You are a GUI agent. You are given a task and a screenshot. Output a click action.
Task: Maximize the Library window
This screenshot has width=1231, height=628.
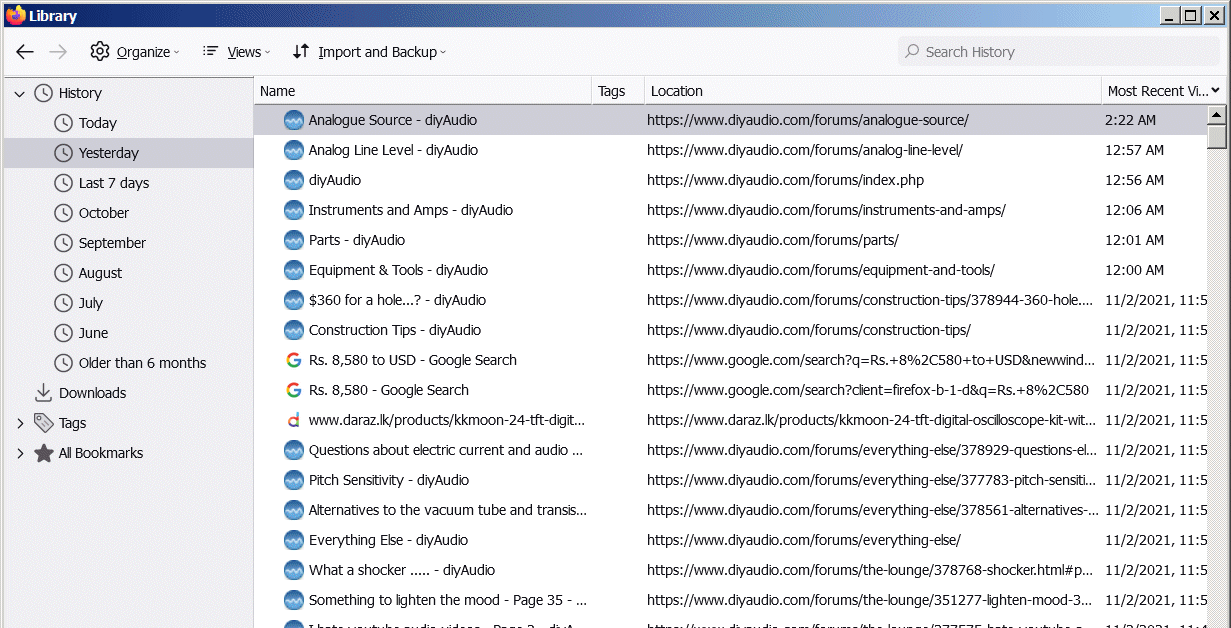point(1190,15)
